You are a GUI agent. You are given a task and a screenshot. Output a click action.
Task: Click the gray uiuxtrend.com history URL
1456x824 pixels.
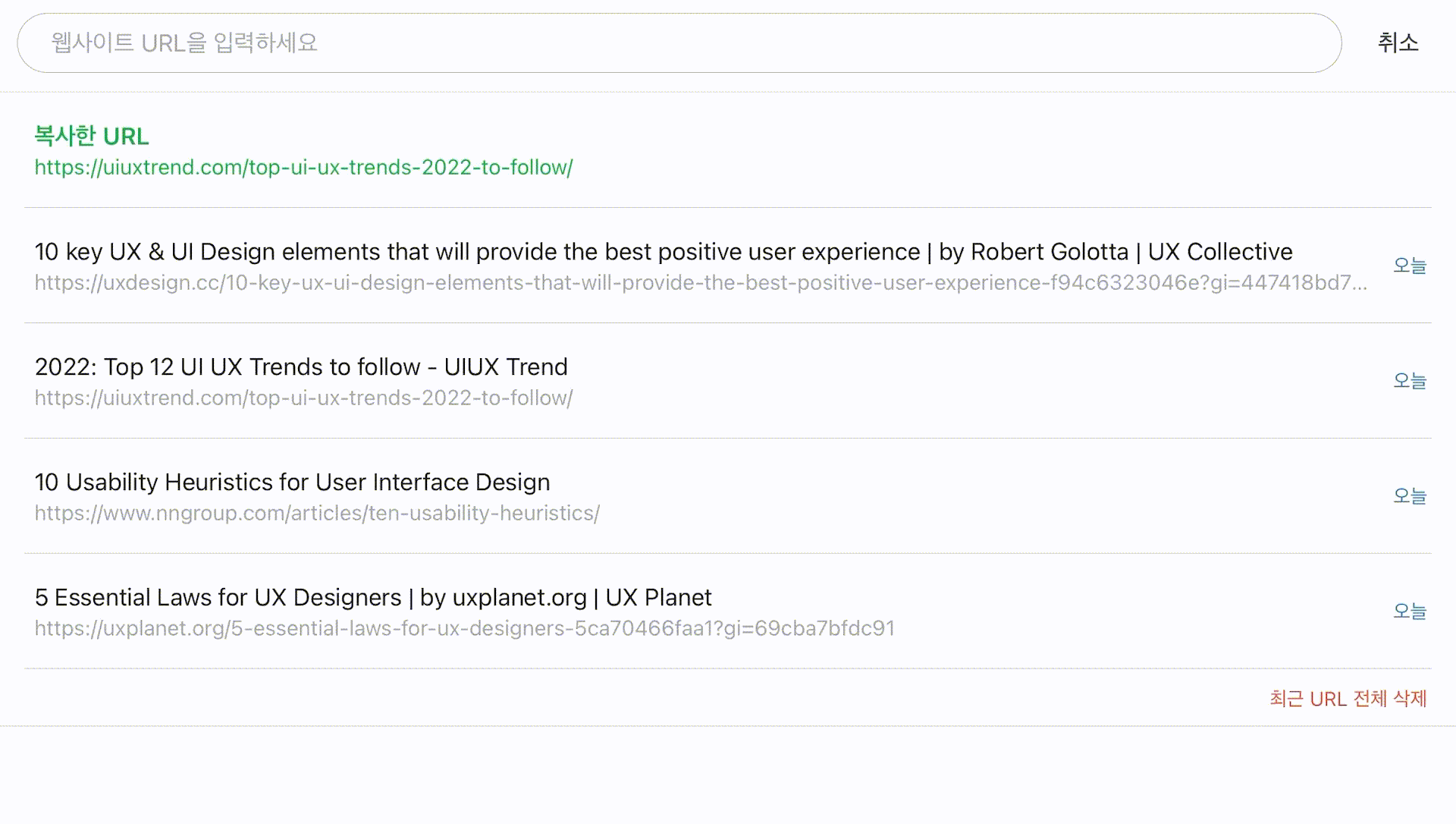(303, 398)
